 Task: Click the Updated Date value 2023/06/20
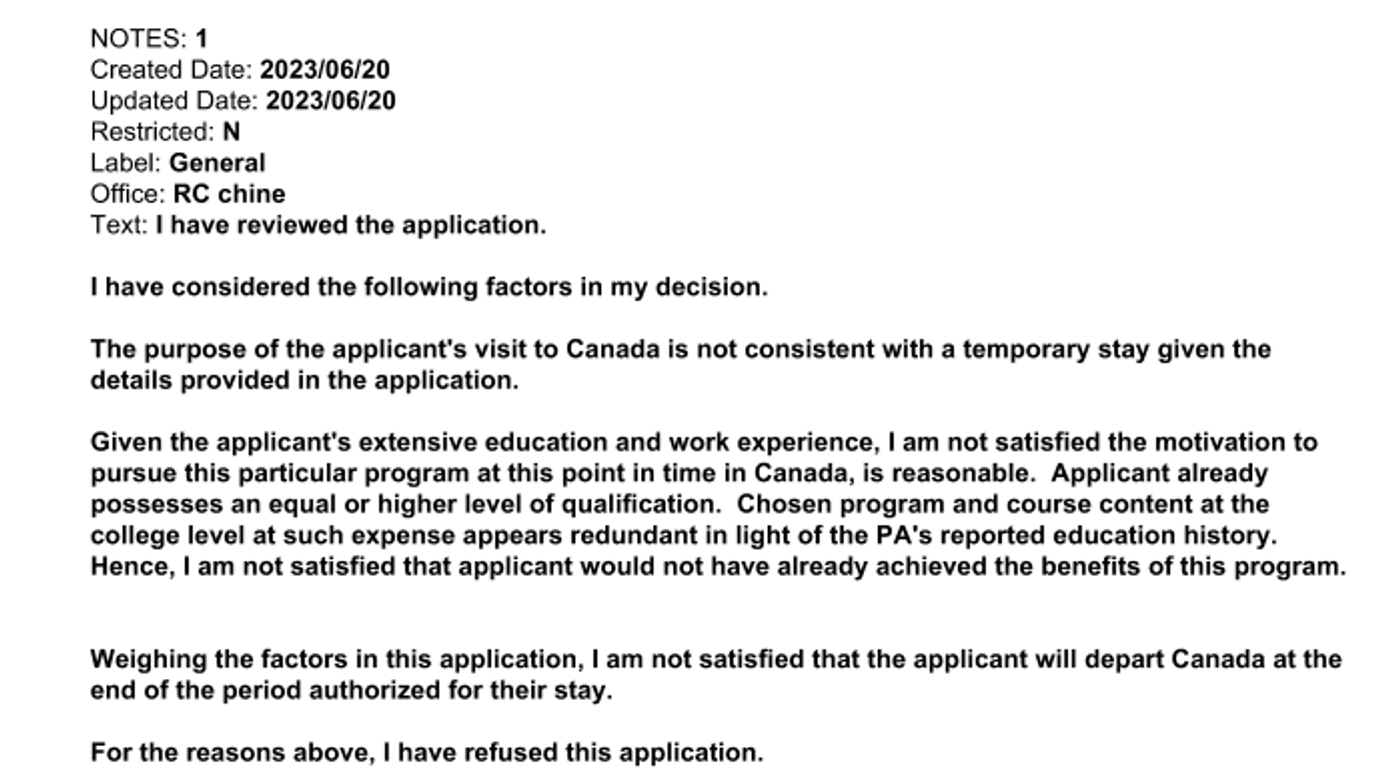coord(330,101)
